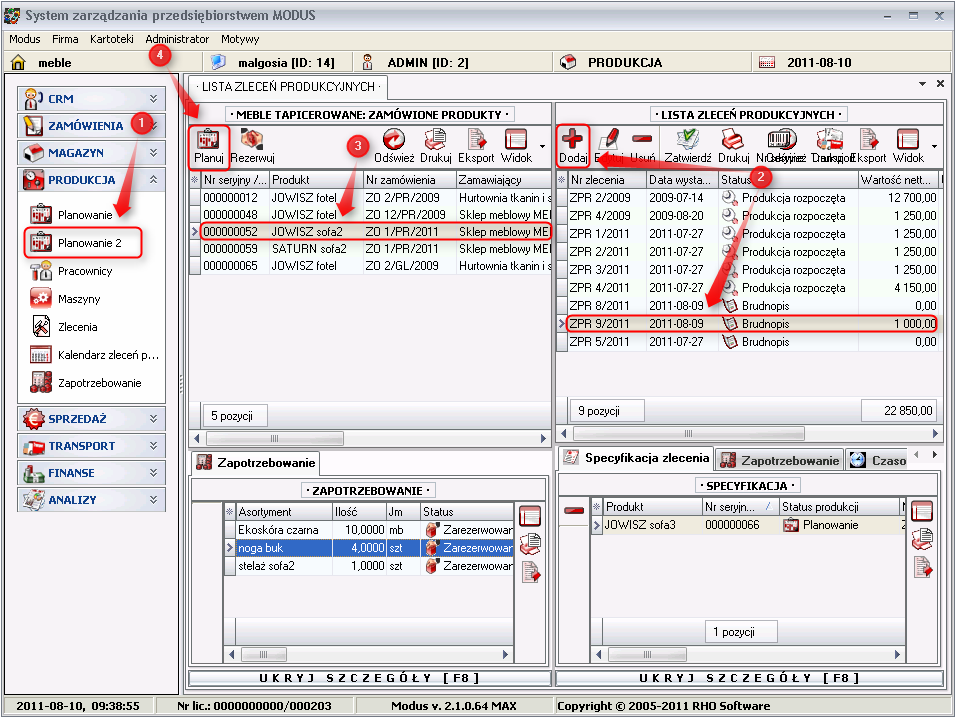Click Odśwież in ordered products toolbar
The width and height of the screenshot is (956, 718).
[x=394, y=146]
